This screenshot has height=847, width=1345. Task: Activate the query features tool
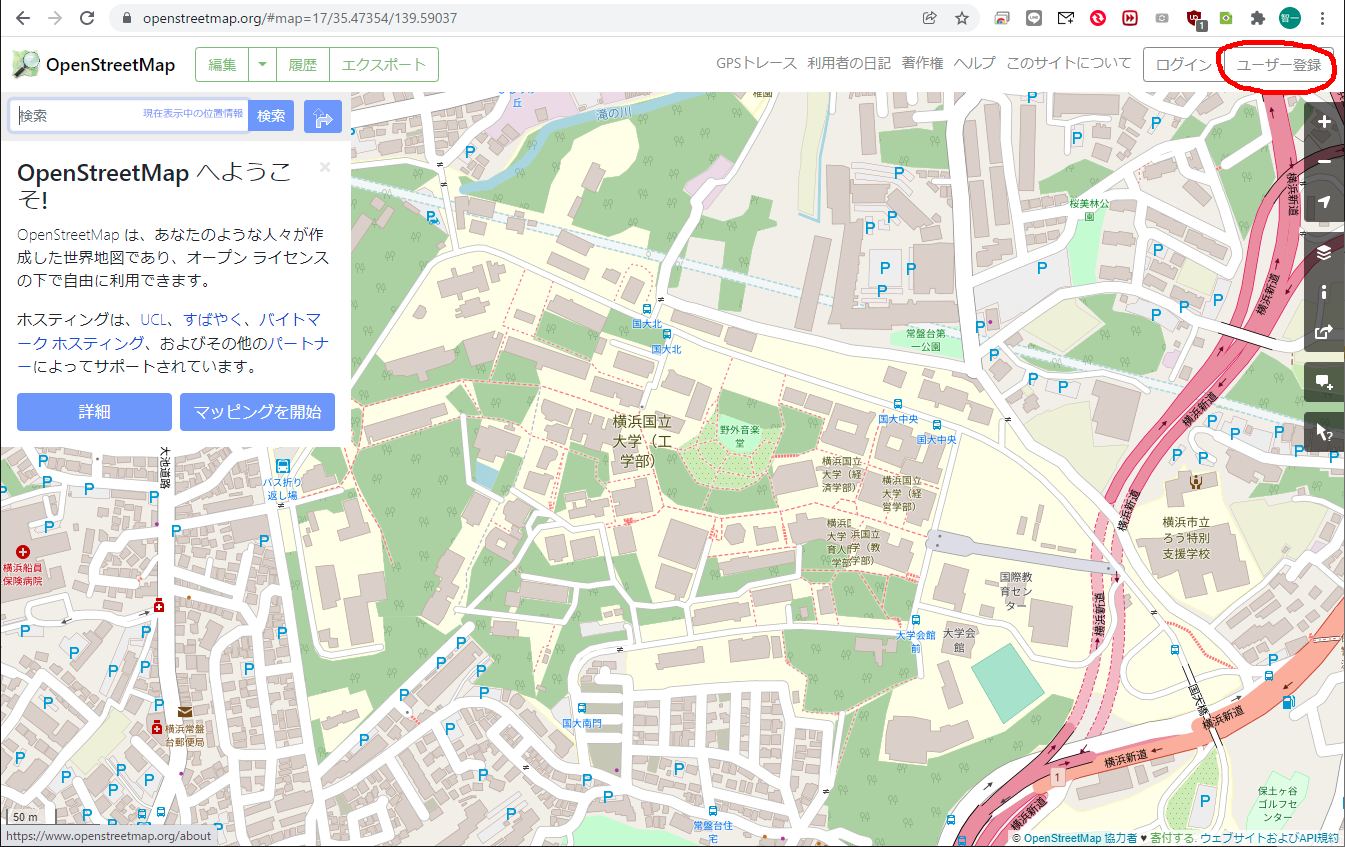(x=1324, y=432)
